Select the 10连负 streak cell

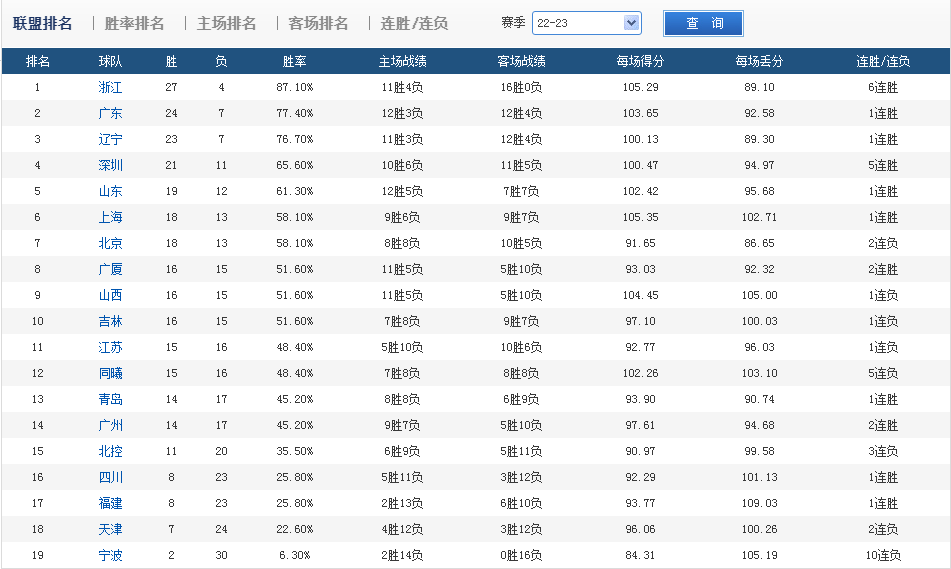point(883,555)
